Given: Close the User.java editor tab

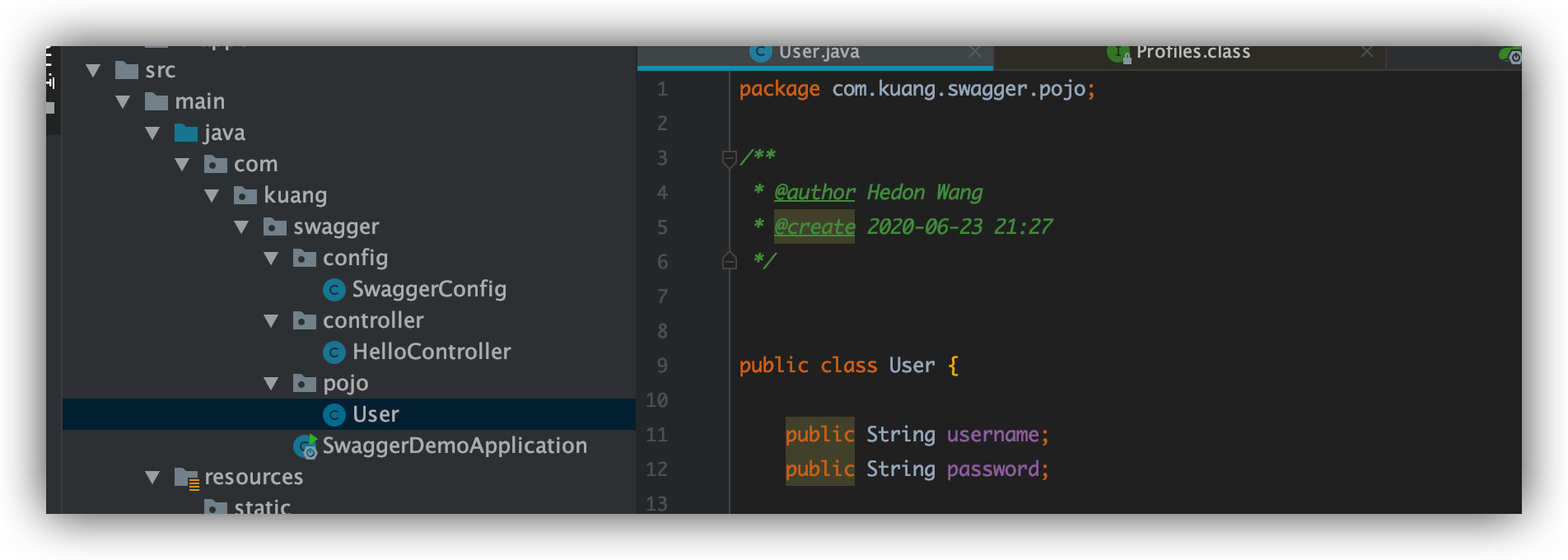Looking at the screenshot, I should coord(975,52).
